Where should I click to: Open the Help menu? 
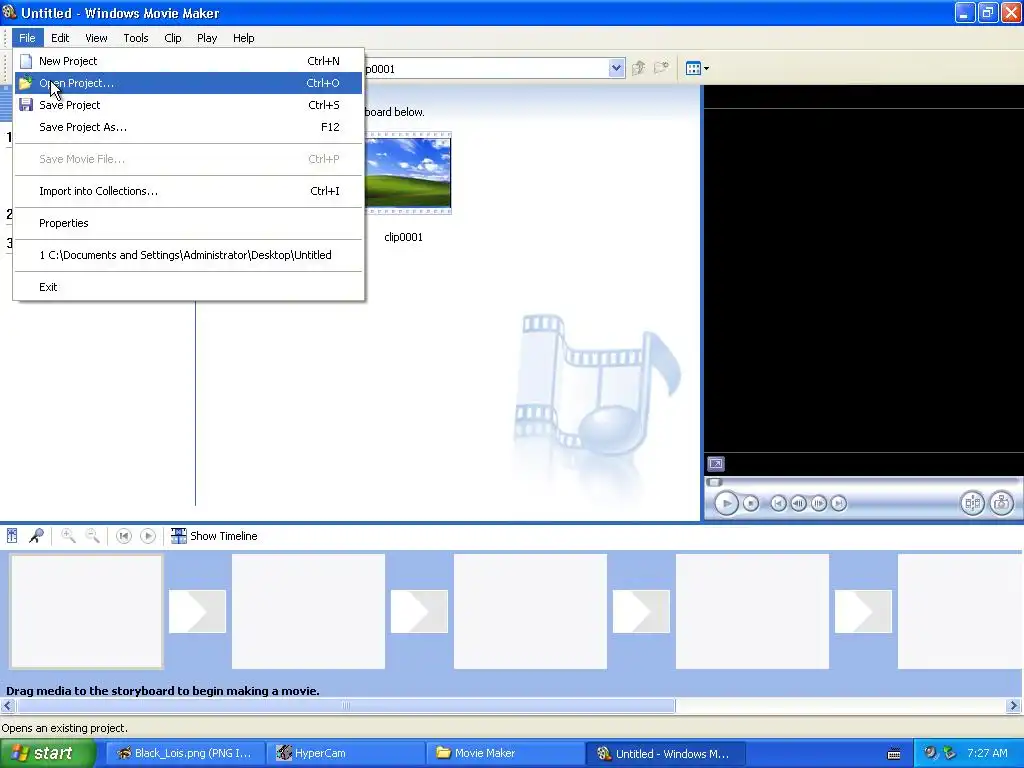pyautogui.click(x=244, y=38)
